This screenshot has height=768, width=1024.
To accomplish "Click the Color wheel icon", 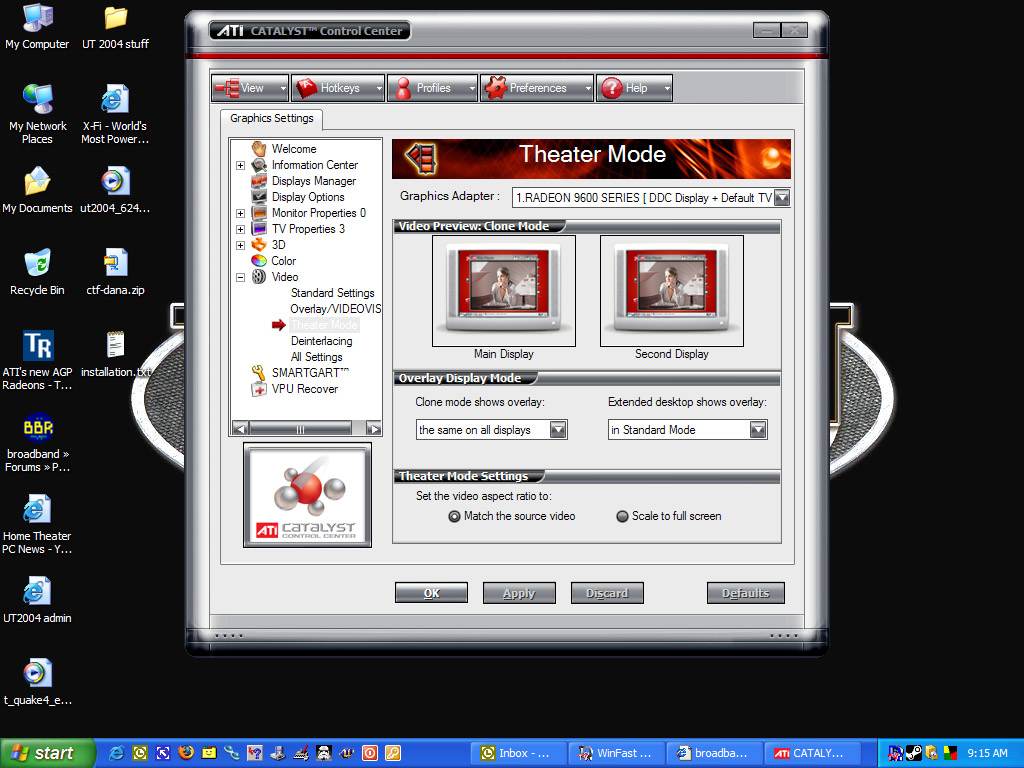I will [259, 261].
